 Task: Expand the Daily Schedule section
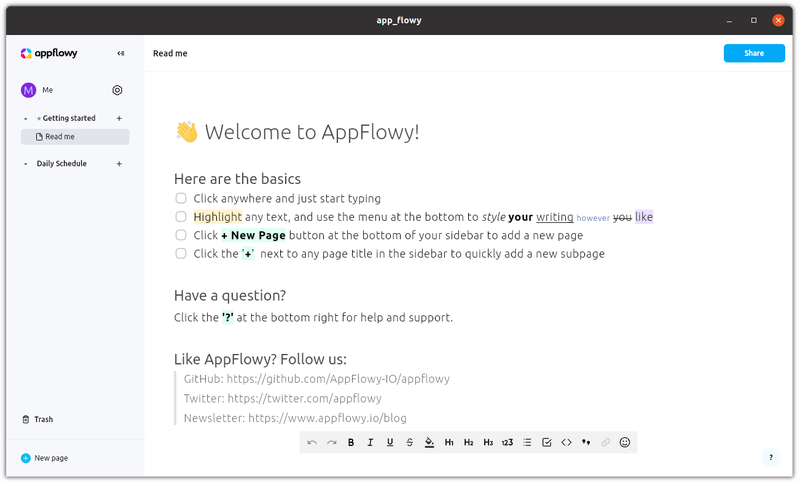click(x=26, y=164)
